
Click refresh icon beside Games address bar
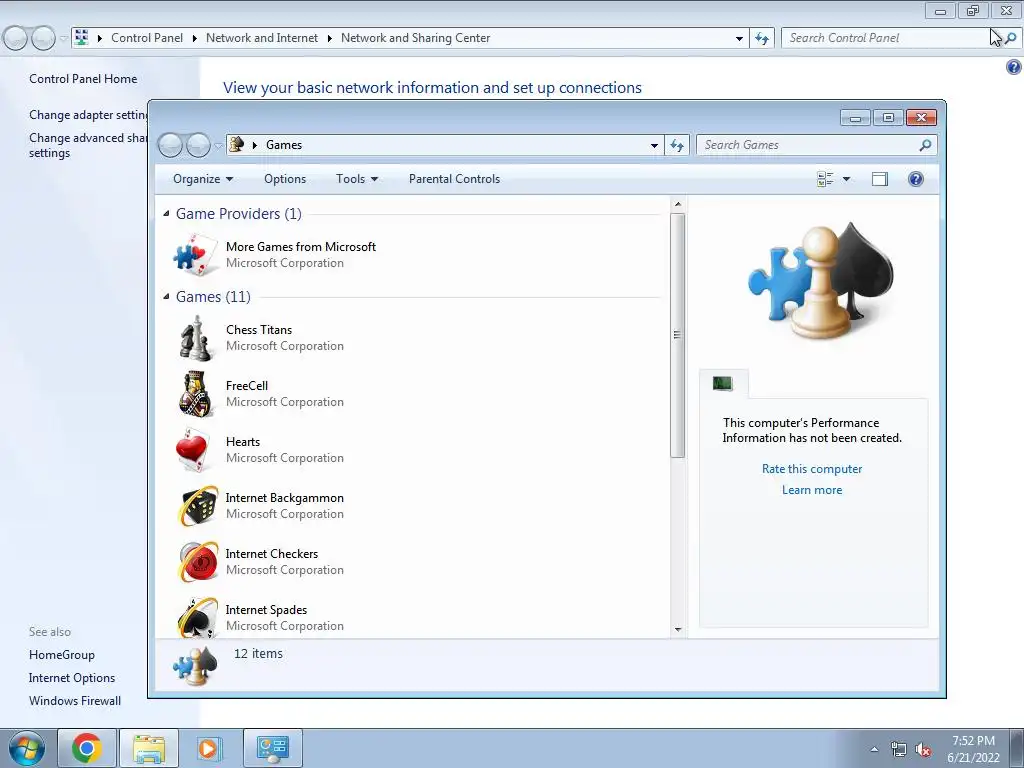coord(677,145)
